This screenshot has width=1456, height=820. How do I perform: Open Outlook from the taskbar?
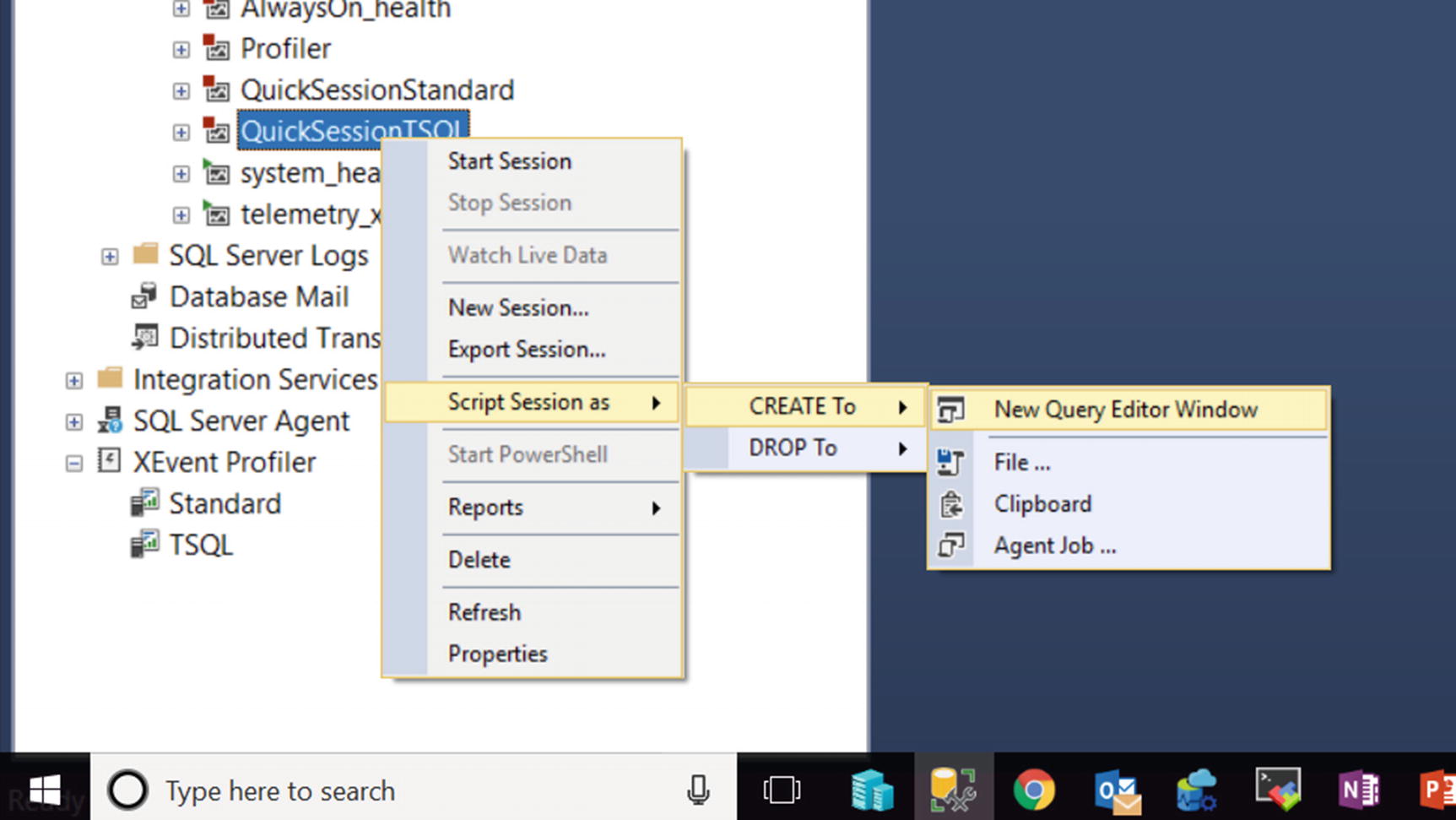point(1117,790)
